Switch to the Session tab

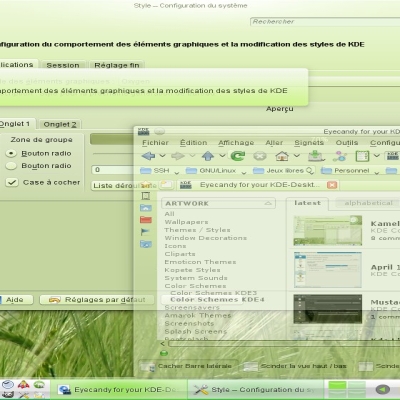coord(63,65)
